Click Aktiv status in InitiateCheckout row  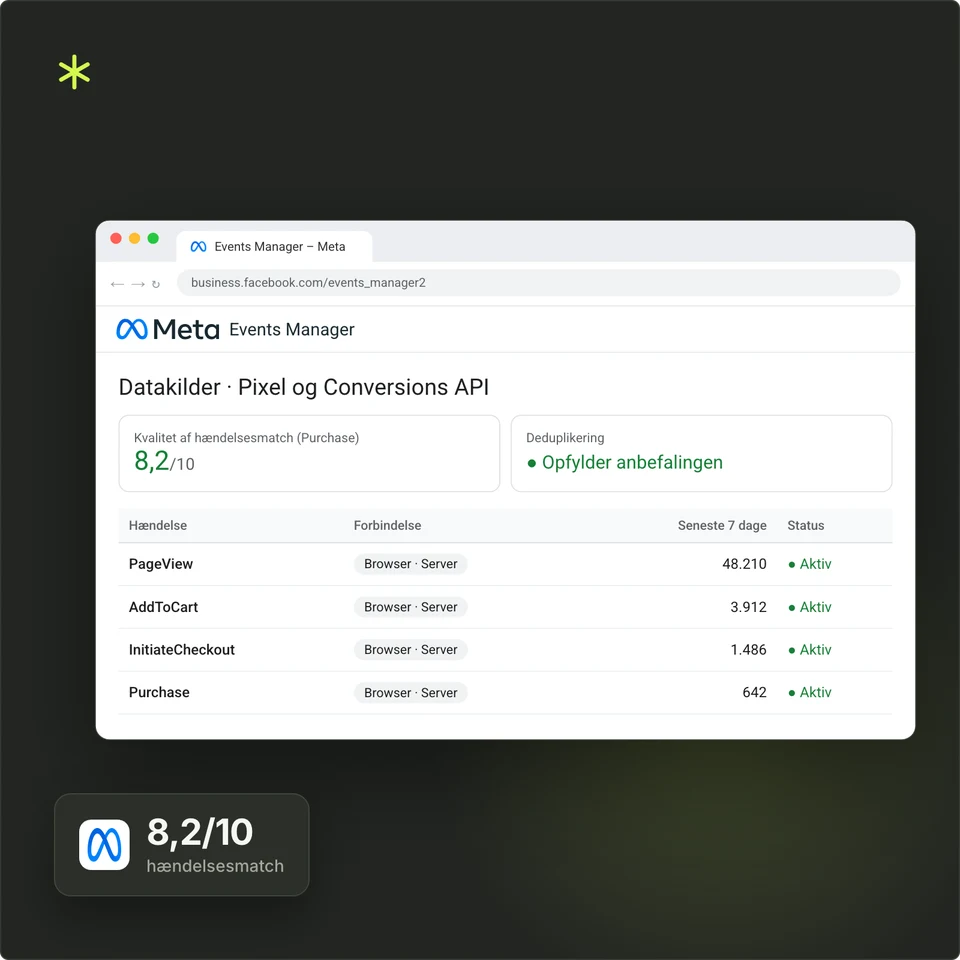click(810, 650)
